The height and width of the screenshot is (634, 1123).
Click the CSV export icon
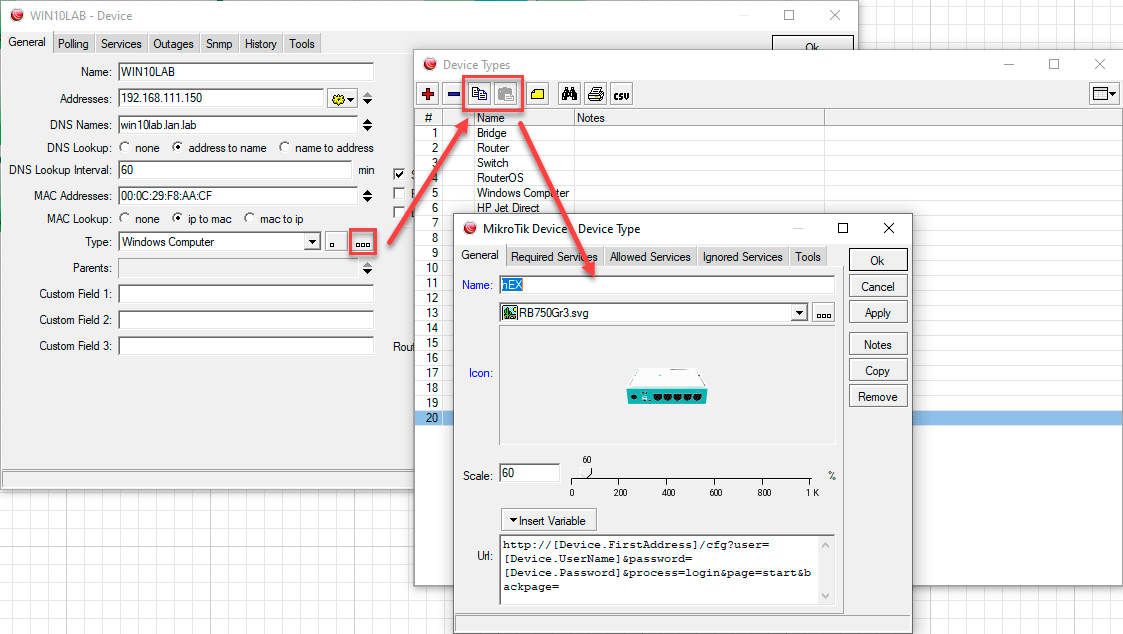coord(621,94)
